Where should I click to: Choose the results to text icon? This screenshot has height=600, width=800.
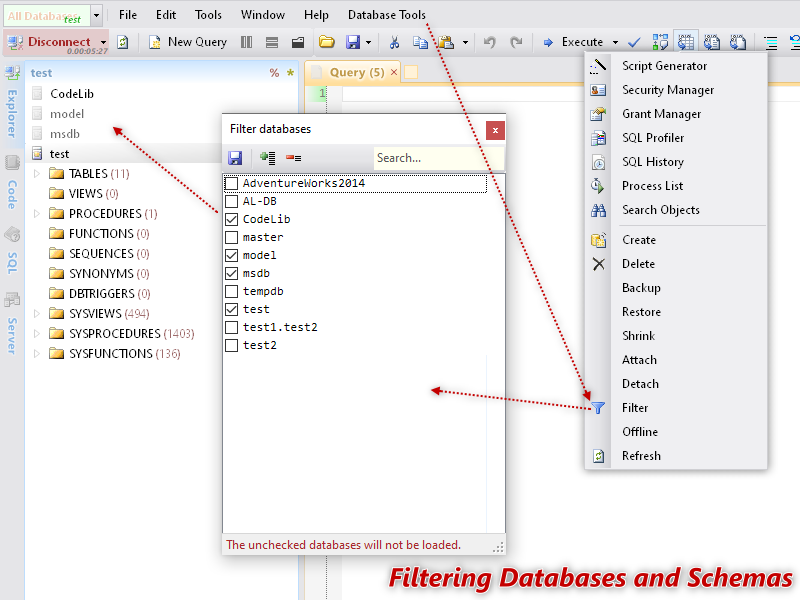pyautogui.click(x=712, y=42)
